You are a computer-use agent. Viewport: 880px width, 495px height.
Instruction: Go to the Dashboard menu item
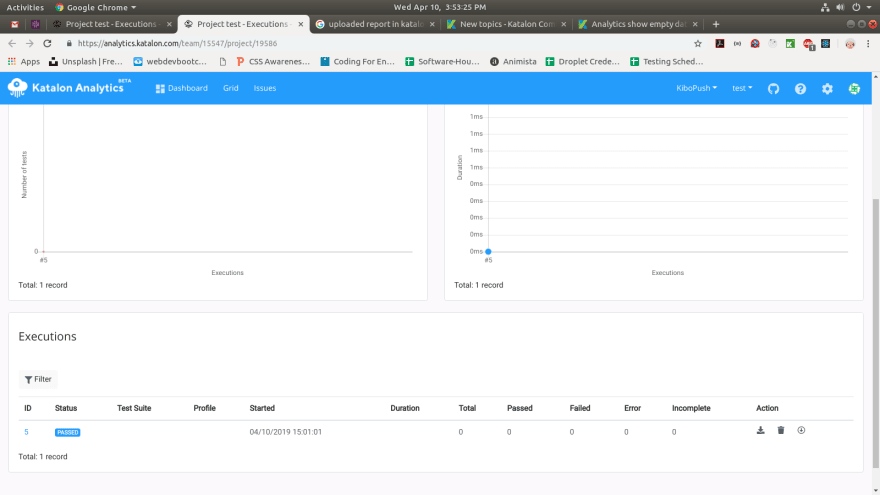point(182,88)
